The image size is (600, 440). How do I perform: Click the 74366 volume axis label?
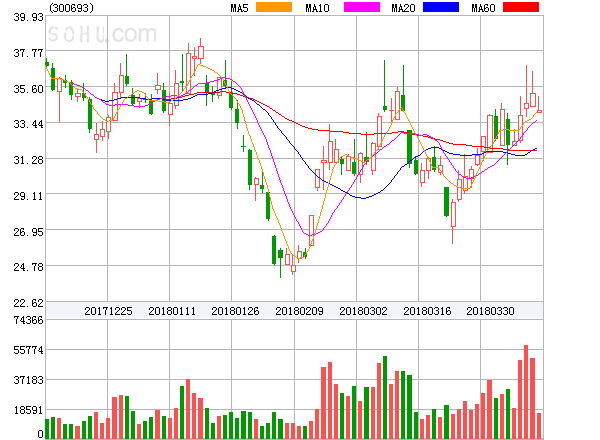tap(28, 320)
